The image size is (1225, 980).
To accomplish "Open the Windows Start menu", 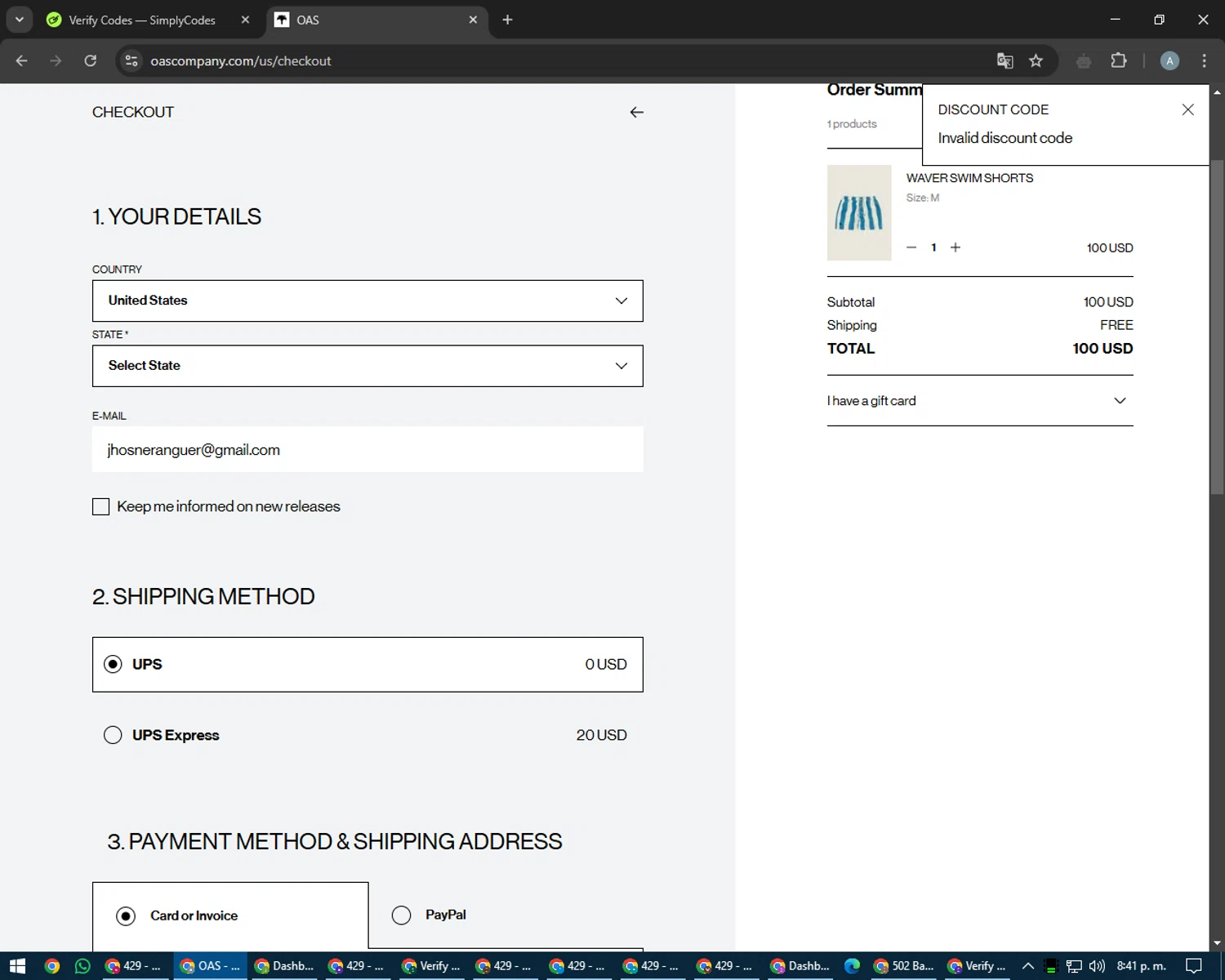I will click(x=17, y=966).
